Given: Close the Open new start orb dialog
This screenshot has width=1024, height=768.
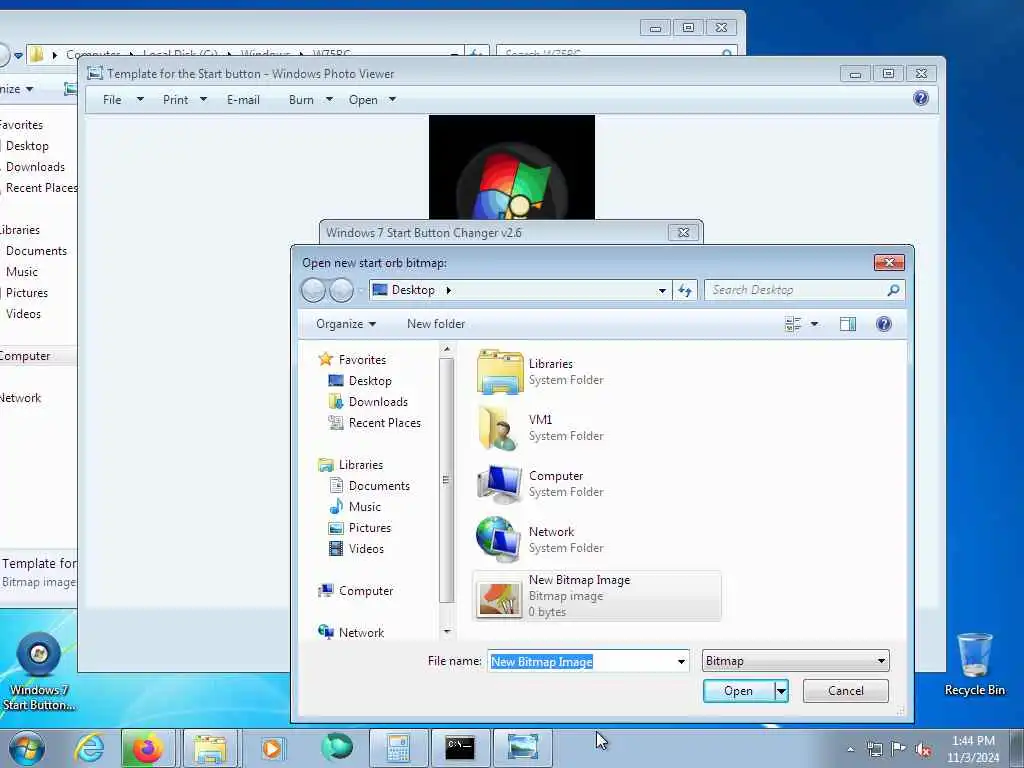Looking at the screenshot, I should [x=889, y=263].
